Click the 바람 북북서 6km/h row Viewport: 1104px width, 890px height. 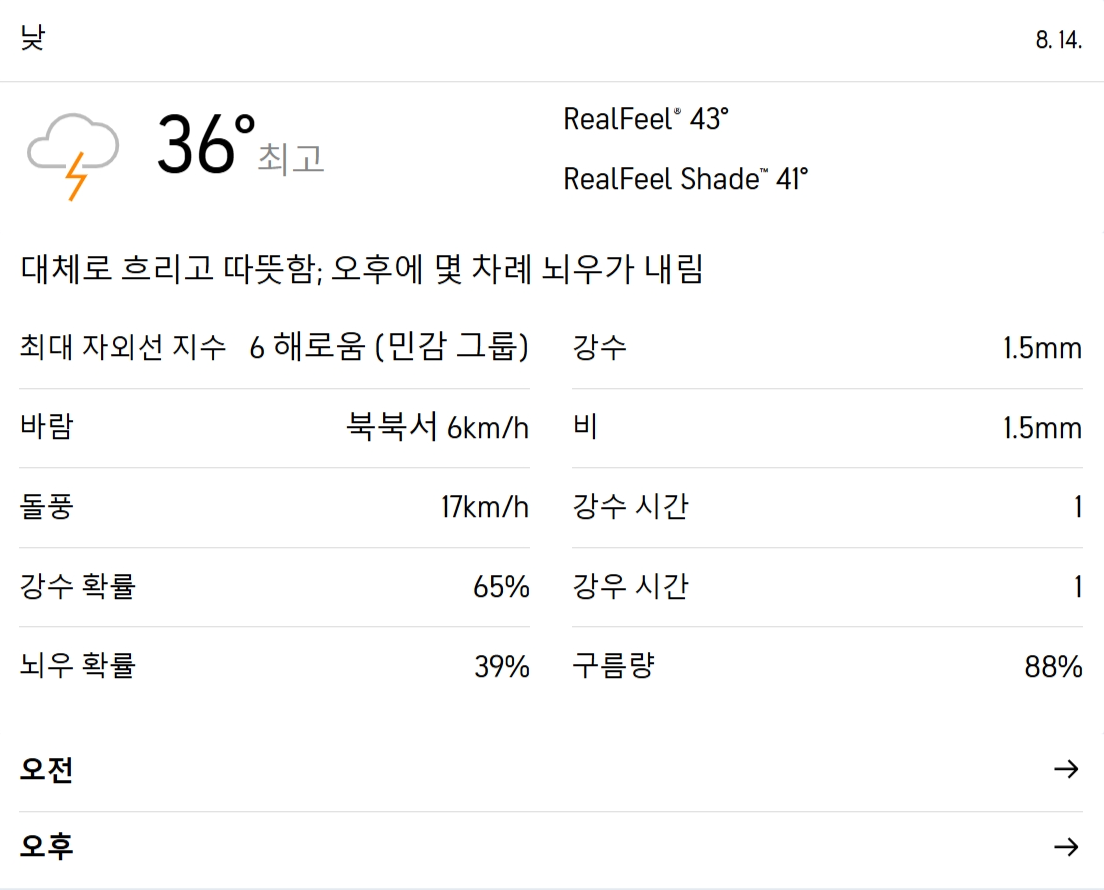coord(274,428)
